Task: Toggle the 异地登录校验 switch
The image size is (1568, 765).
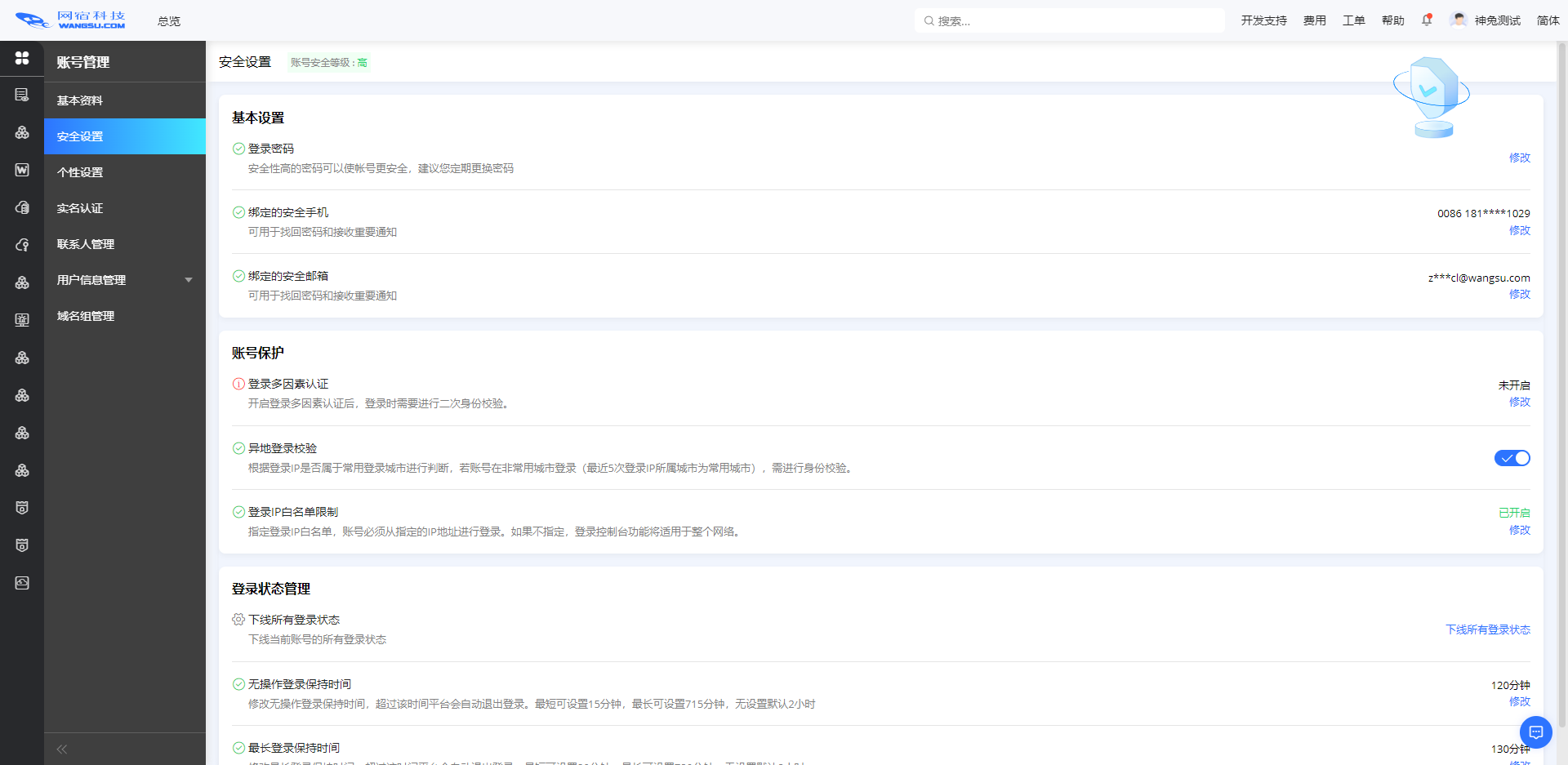Action: [1512, 458]
